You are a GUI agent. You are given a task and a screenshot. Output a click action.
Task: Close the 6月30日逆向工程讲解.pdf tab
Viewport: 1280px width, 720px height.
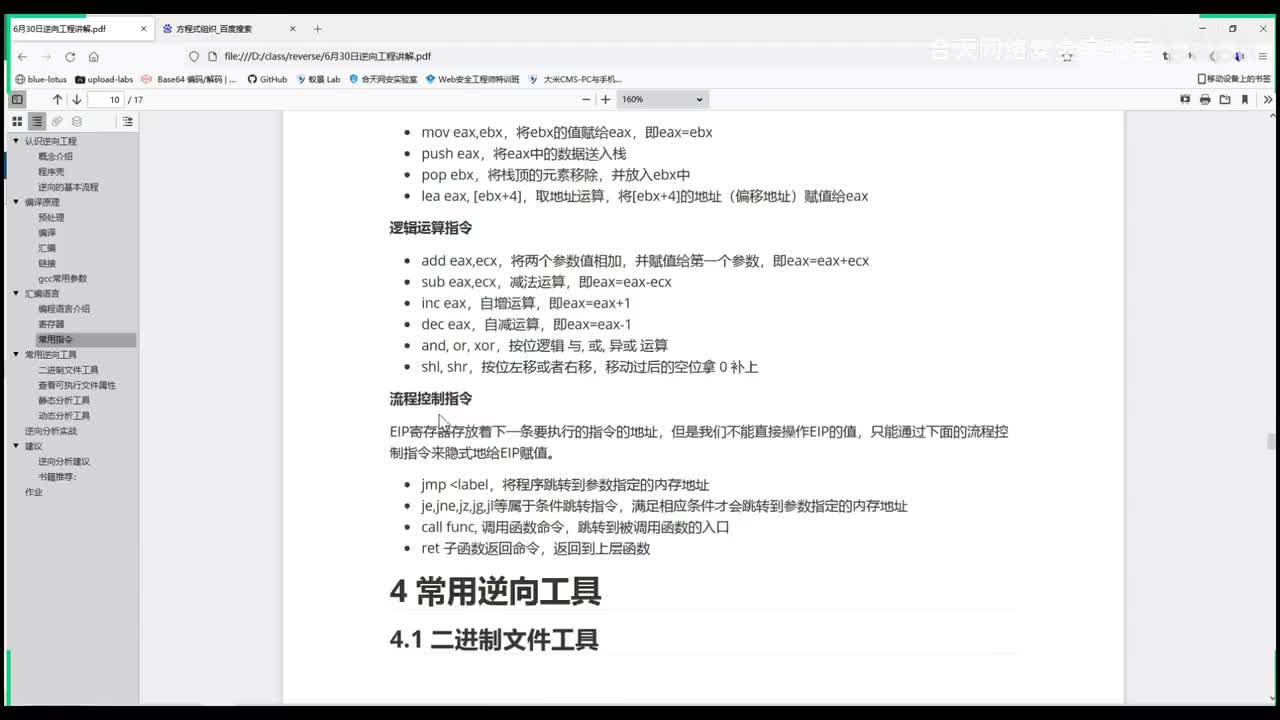[x=143, y=29]
